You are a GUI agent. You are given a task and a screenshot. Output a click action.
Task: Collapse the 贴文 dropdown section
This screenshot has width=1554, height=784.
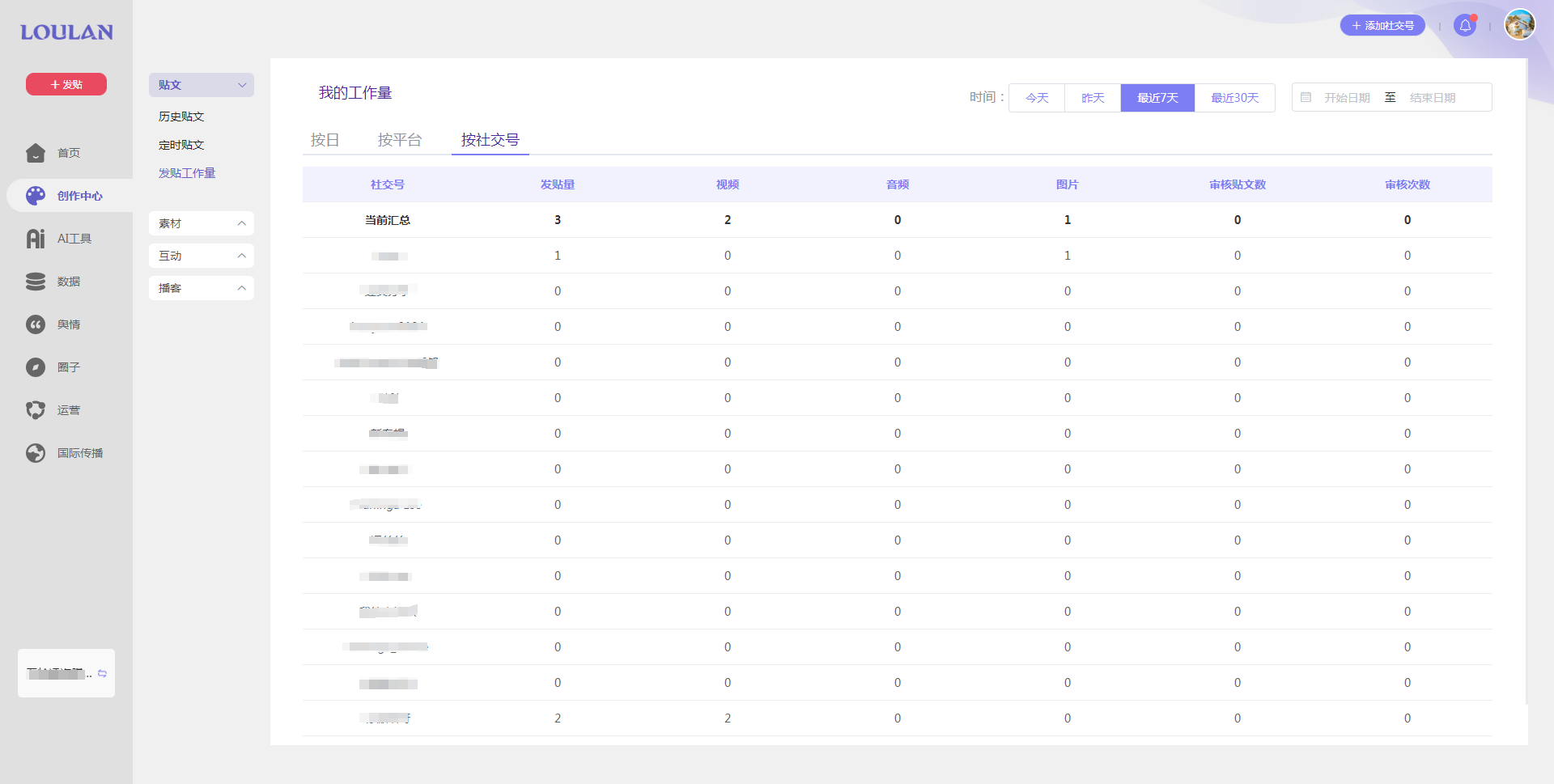[202, 85]
